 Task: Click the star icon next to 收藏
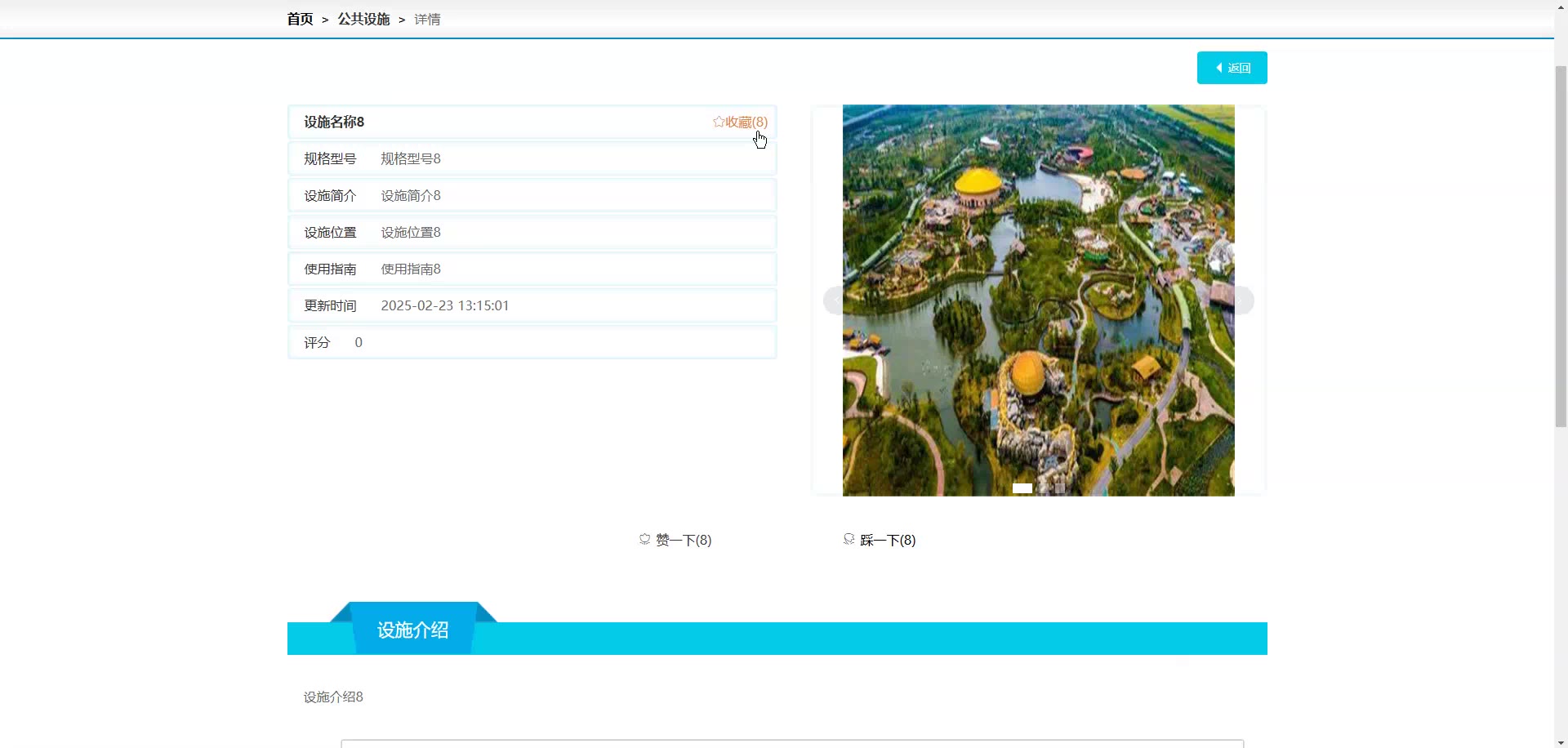[718, 122]
